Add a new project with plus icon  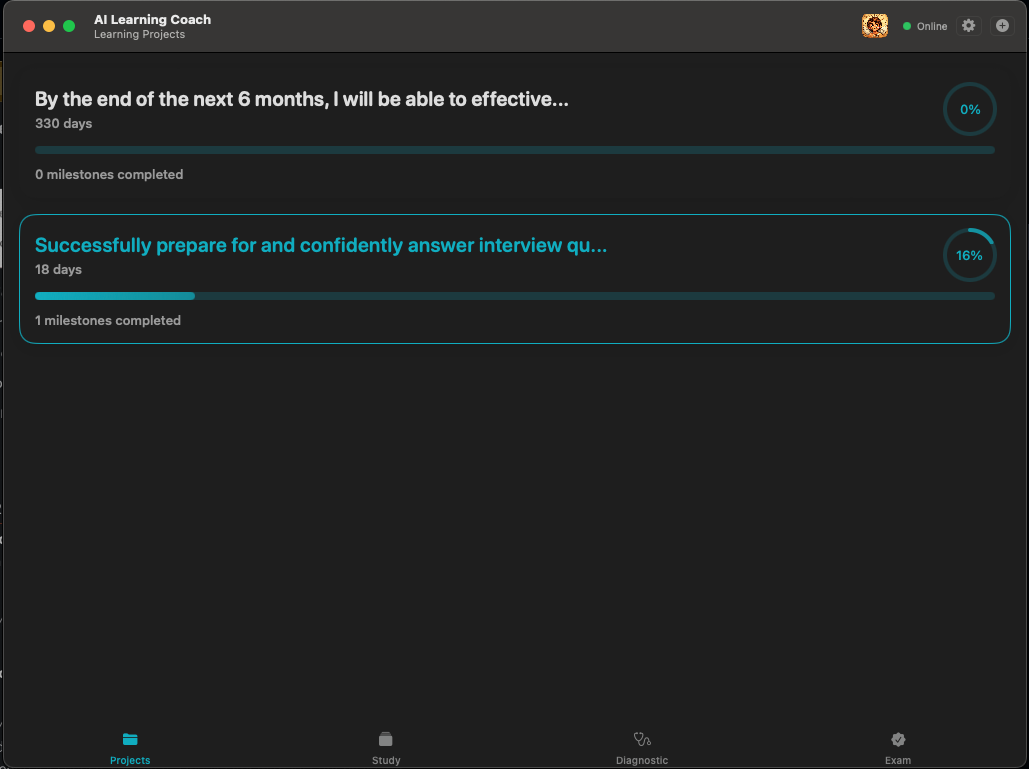tap(1002, 26)
